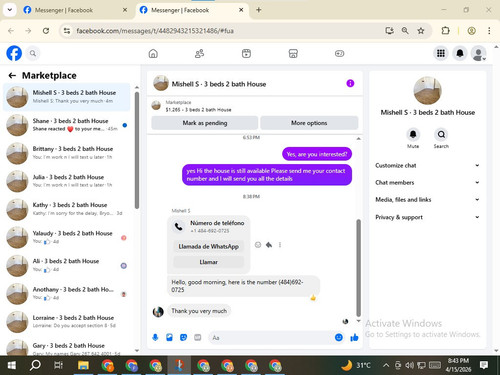Screen dimensions: 500x375
Task: Click the Llamar button
Action: (x=209, y=262)
